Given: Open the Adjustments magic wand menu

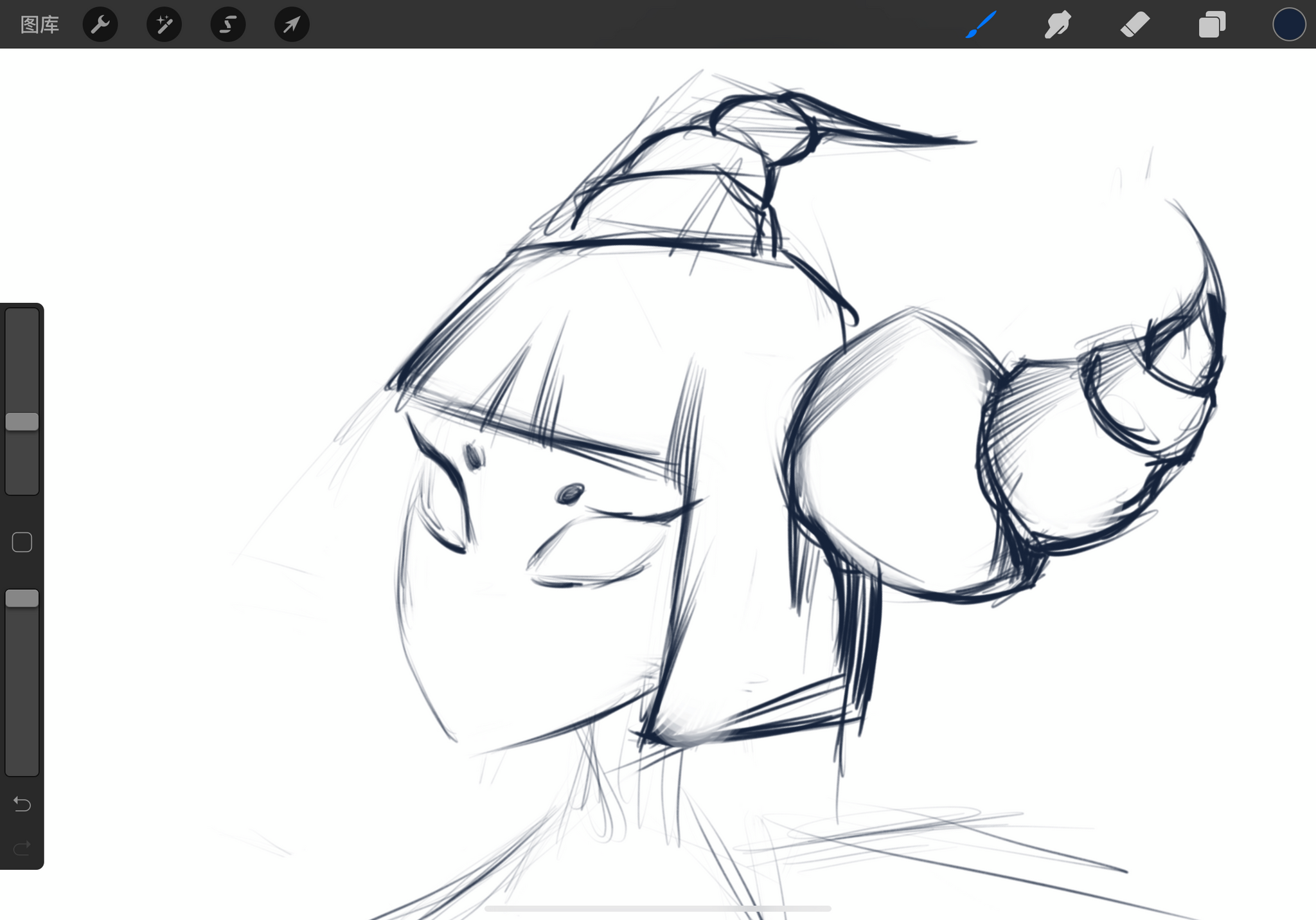Looking at the screenshot, I should [x=164, y=24].
